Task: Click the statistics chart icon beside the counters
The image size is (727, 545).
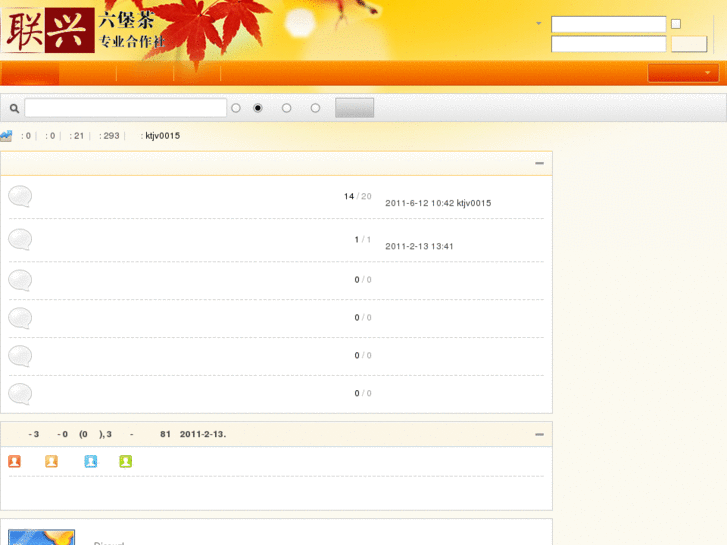Action: pos(6,135)
